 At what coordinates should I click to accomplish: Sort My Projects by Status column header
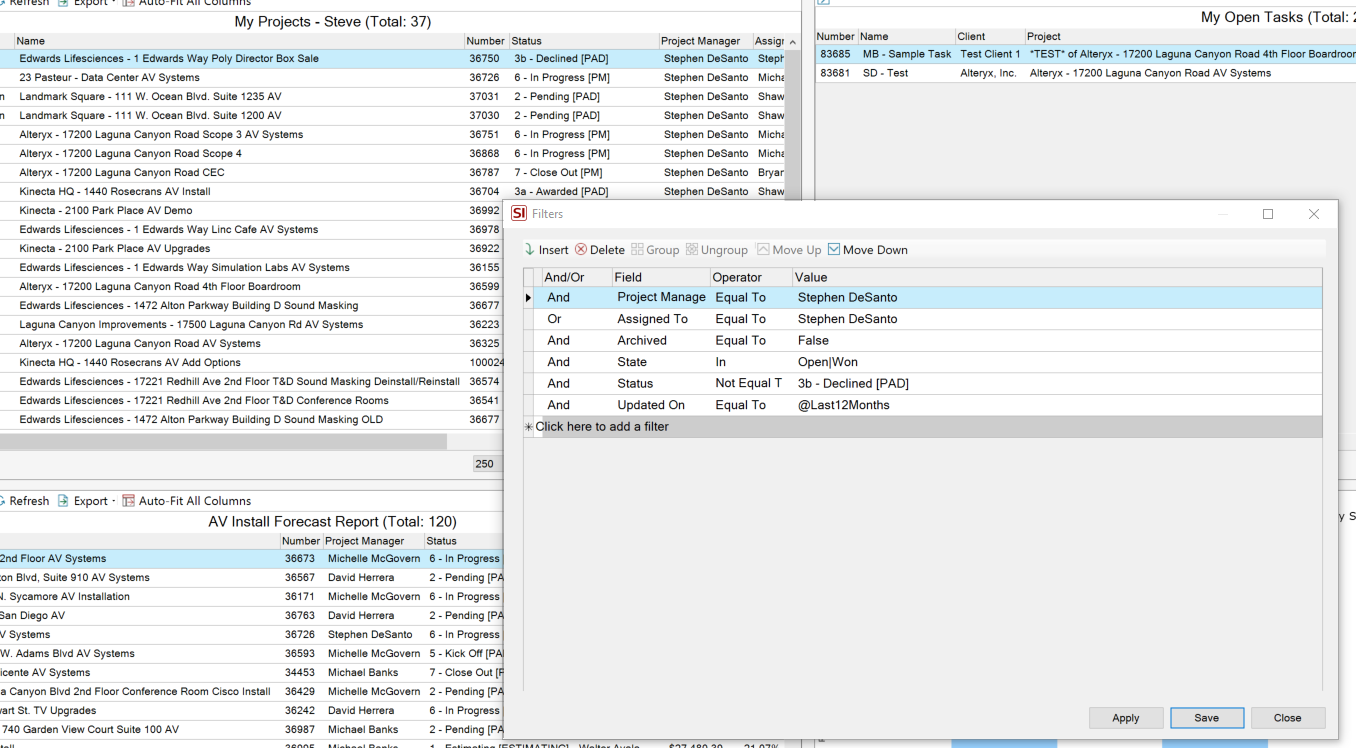[581, 41]
